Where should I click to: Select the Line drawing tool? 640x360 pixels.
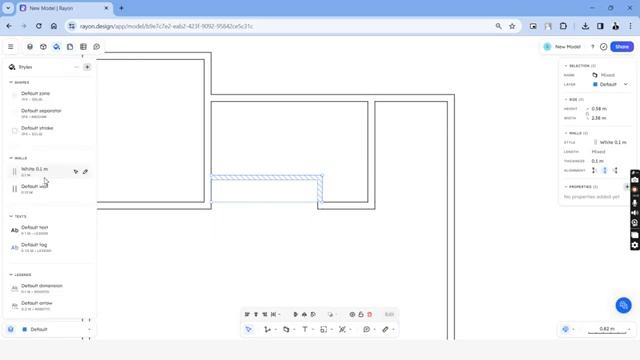267,329
